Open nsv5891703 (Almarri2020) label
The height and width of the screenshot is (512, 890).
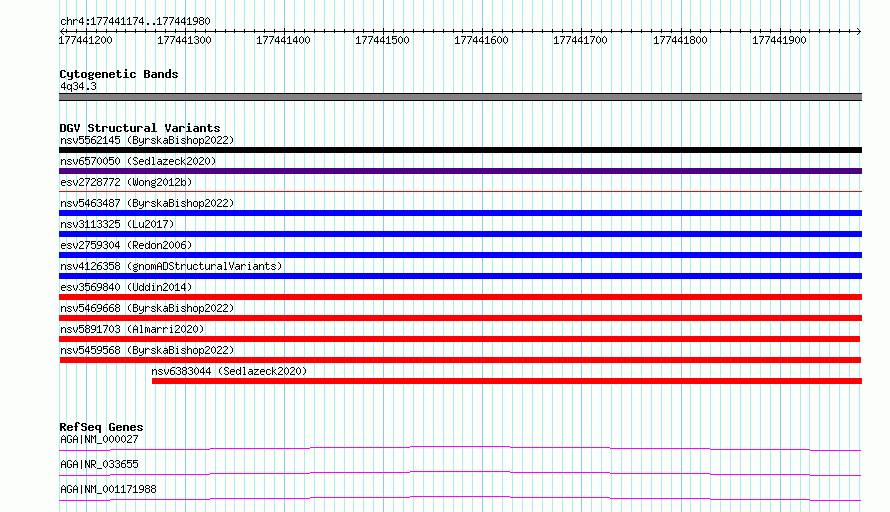pyautogui.click(x=132, y=329)
